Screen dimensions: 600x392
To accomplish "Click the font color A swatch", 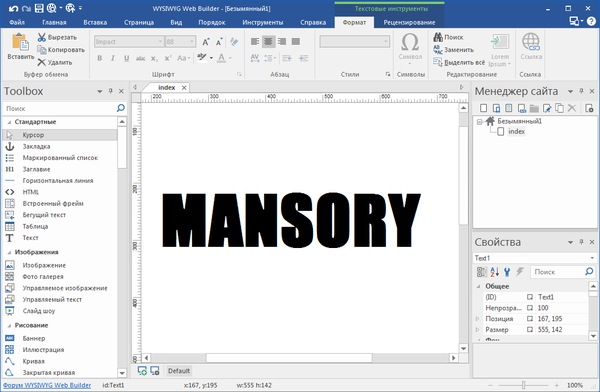I will 221,58.
